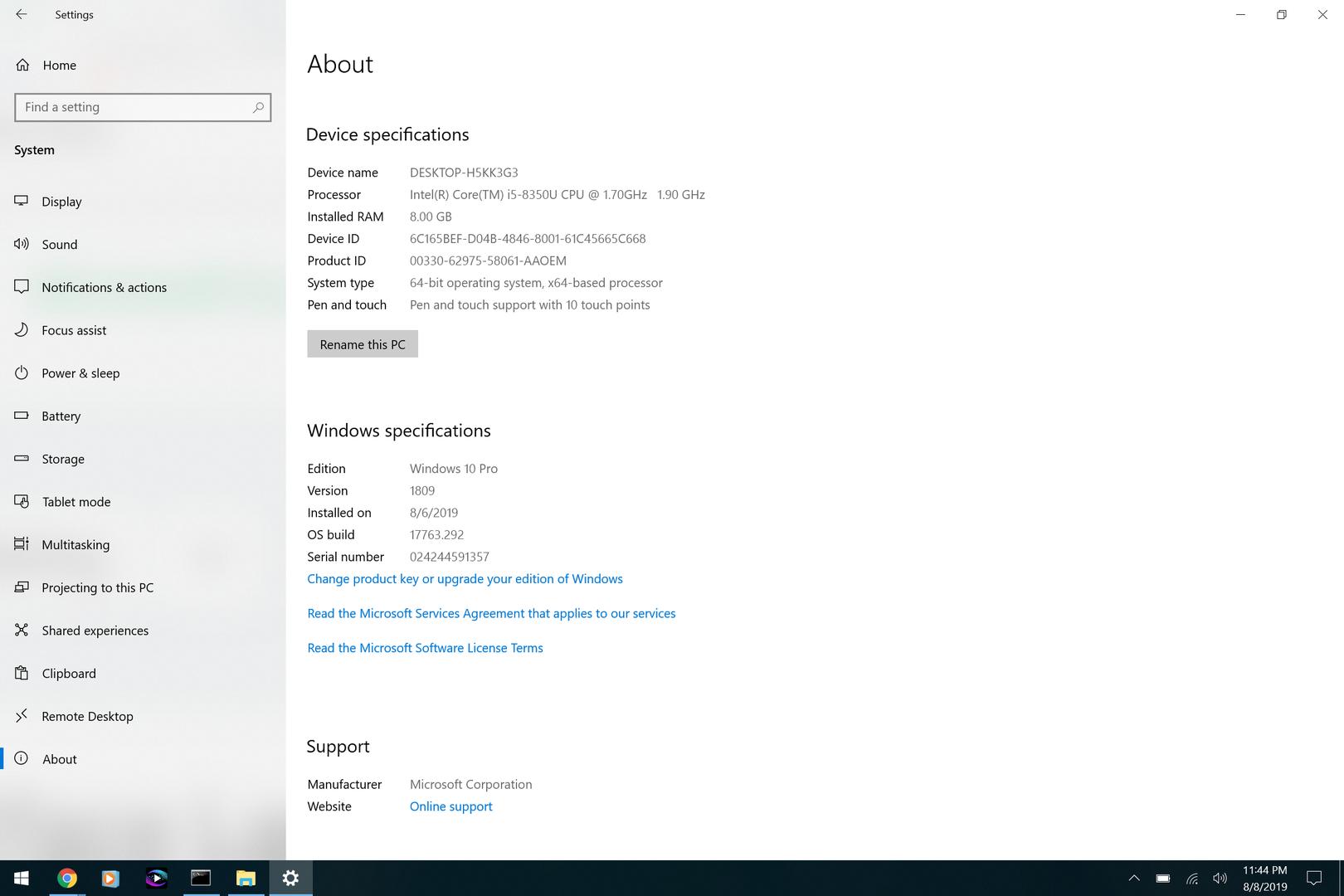Click the Windows 10 Pro edition text
Viewport: 1344px width, 896px height.
[454, 469]
